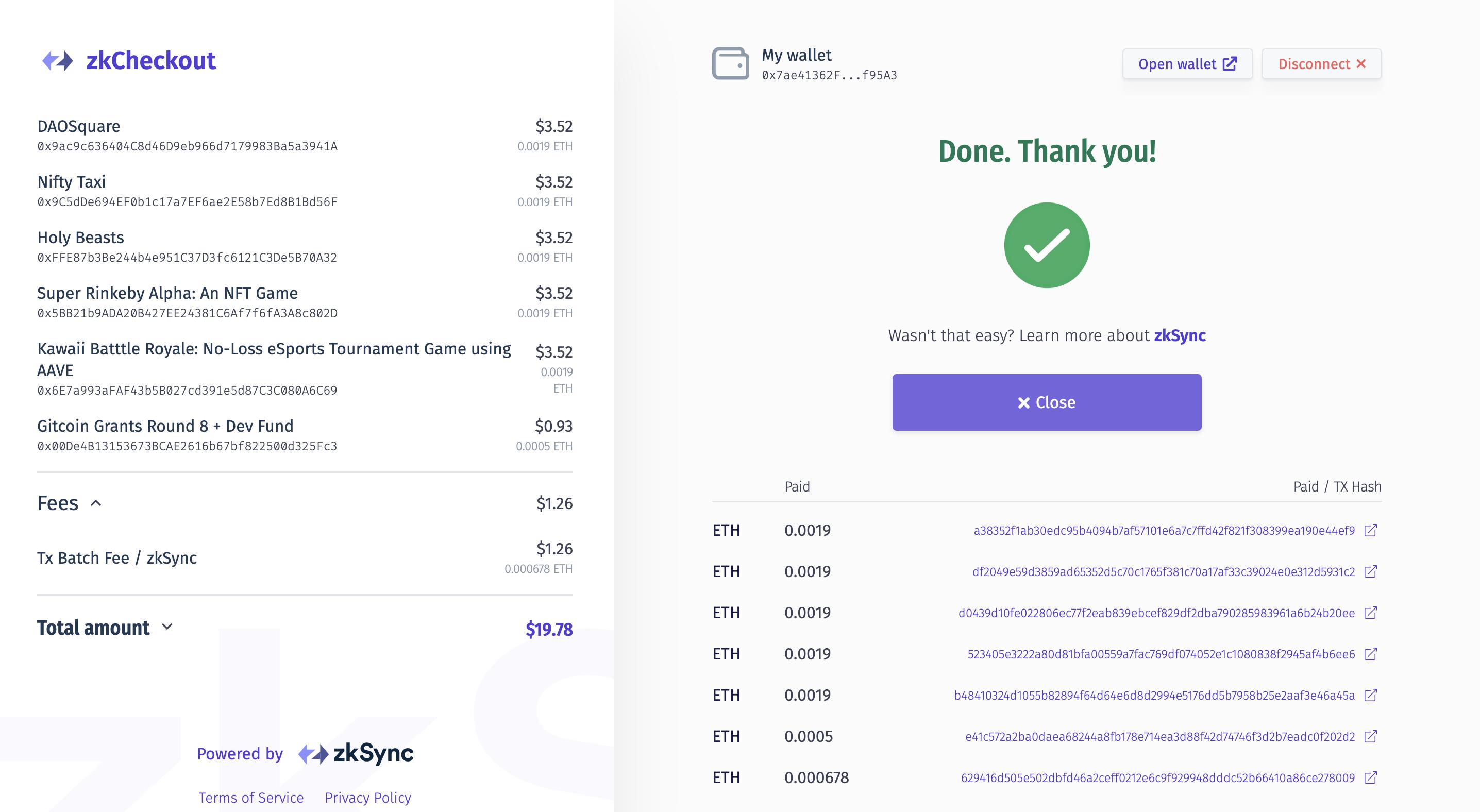
Task: Disconnect the wallet
Action: (x=1321, y=64)
